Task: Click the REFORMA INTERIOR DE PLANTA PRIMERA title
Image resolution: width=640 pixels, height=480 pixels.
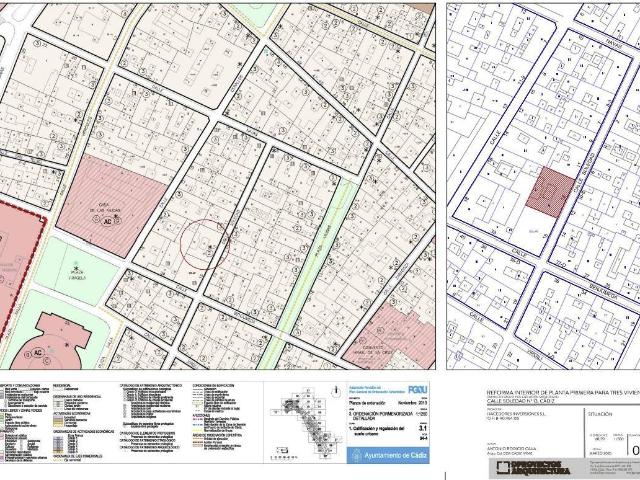Action: click(563, 393)
